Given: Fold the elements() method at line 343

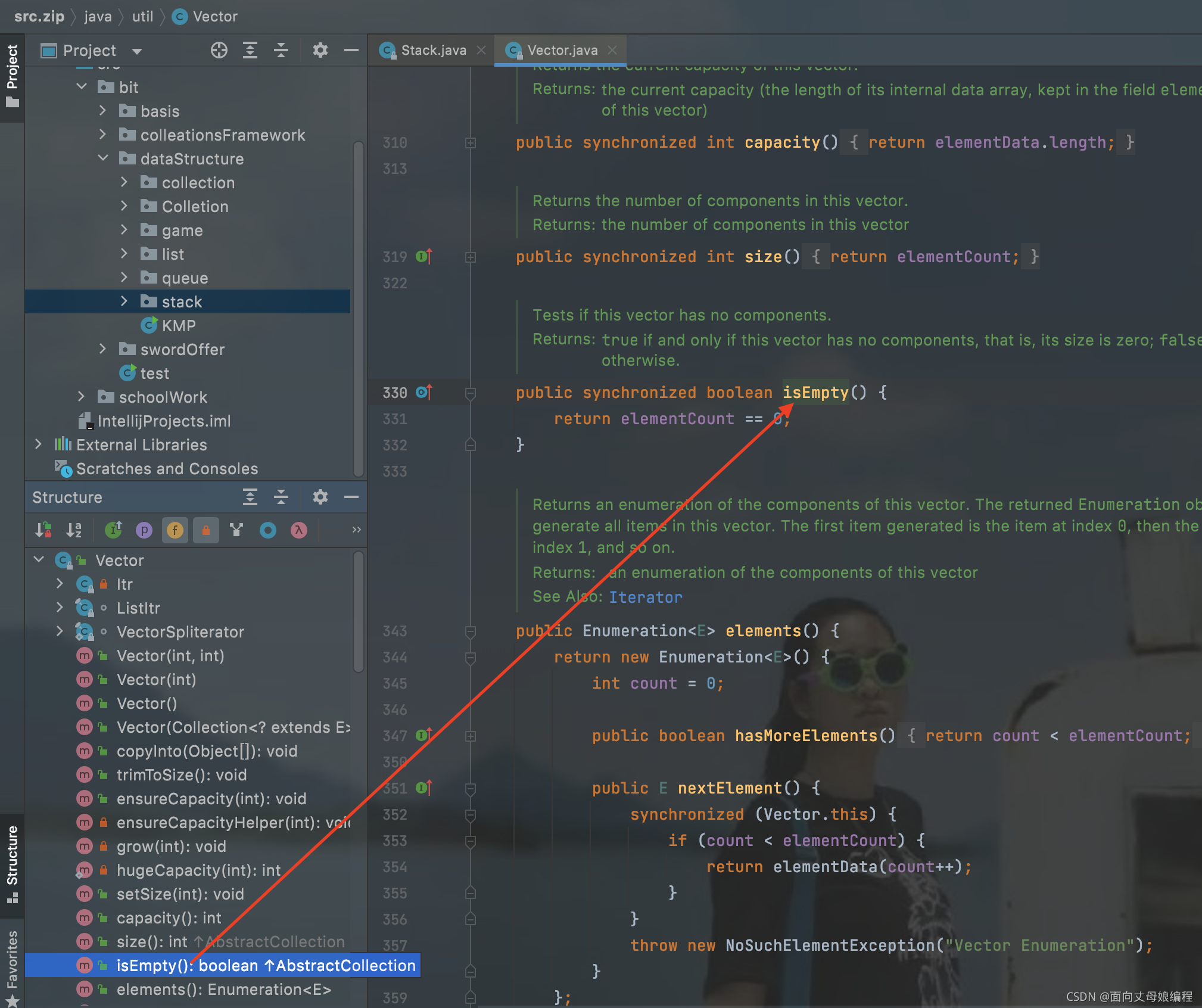Looking at the screenshot, I should [x=471, y=631].
